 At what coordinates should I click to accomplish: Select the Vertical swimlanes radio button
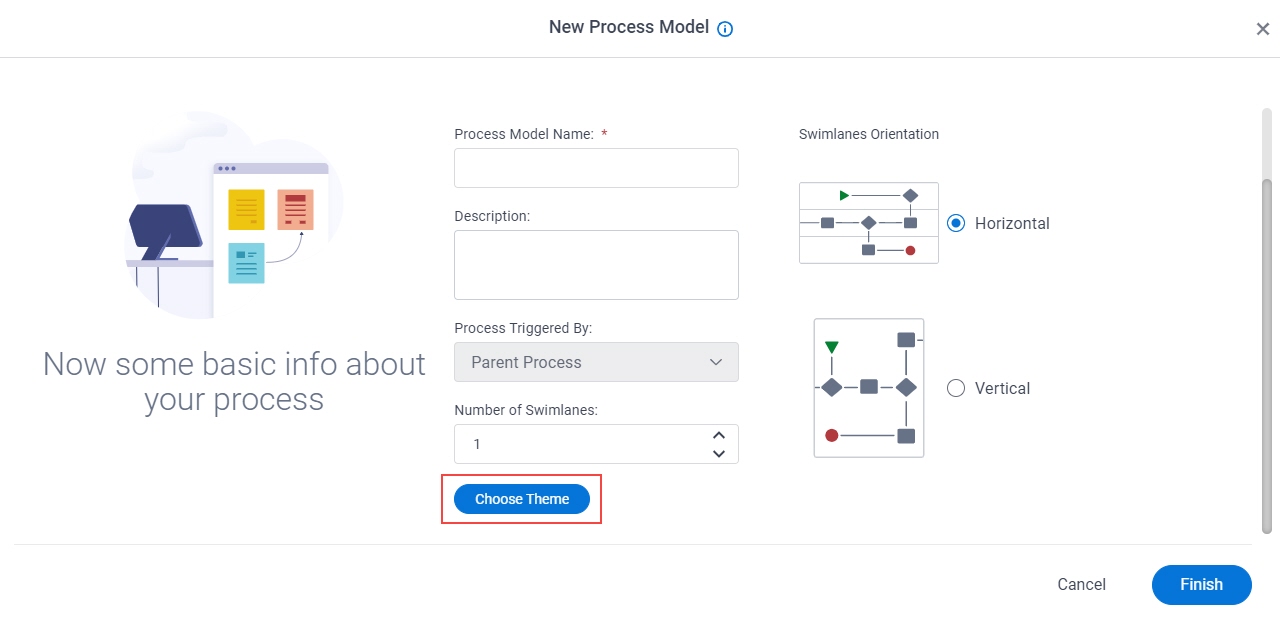pos(956,388)
